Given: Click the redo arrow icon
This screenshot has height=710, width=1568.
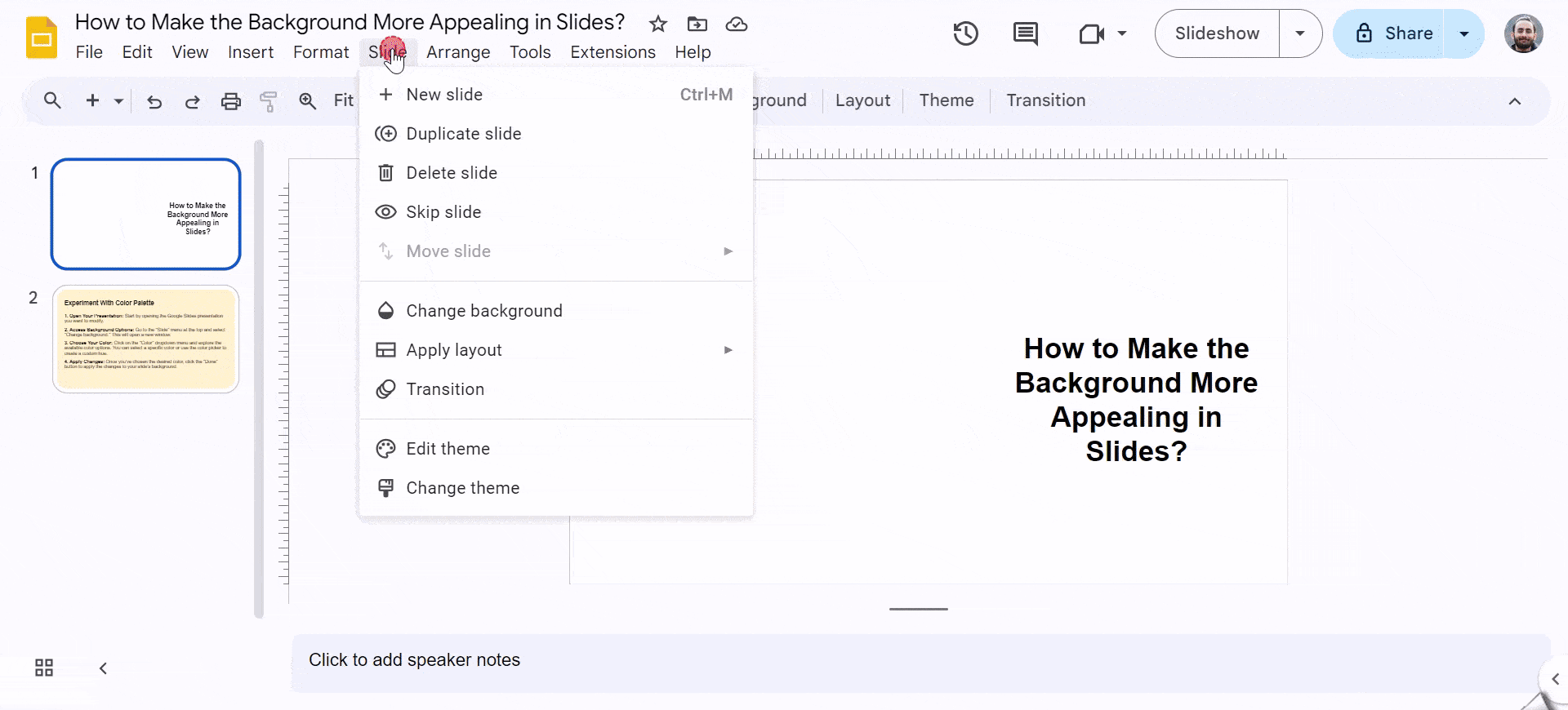Looking at the screenshot, I should click(193, 101).
